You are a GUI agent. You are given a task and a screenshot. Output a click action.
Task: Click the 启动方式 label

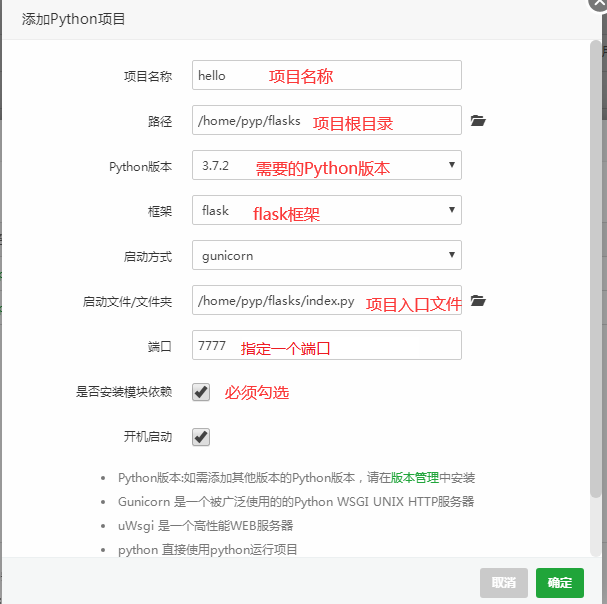148,257
